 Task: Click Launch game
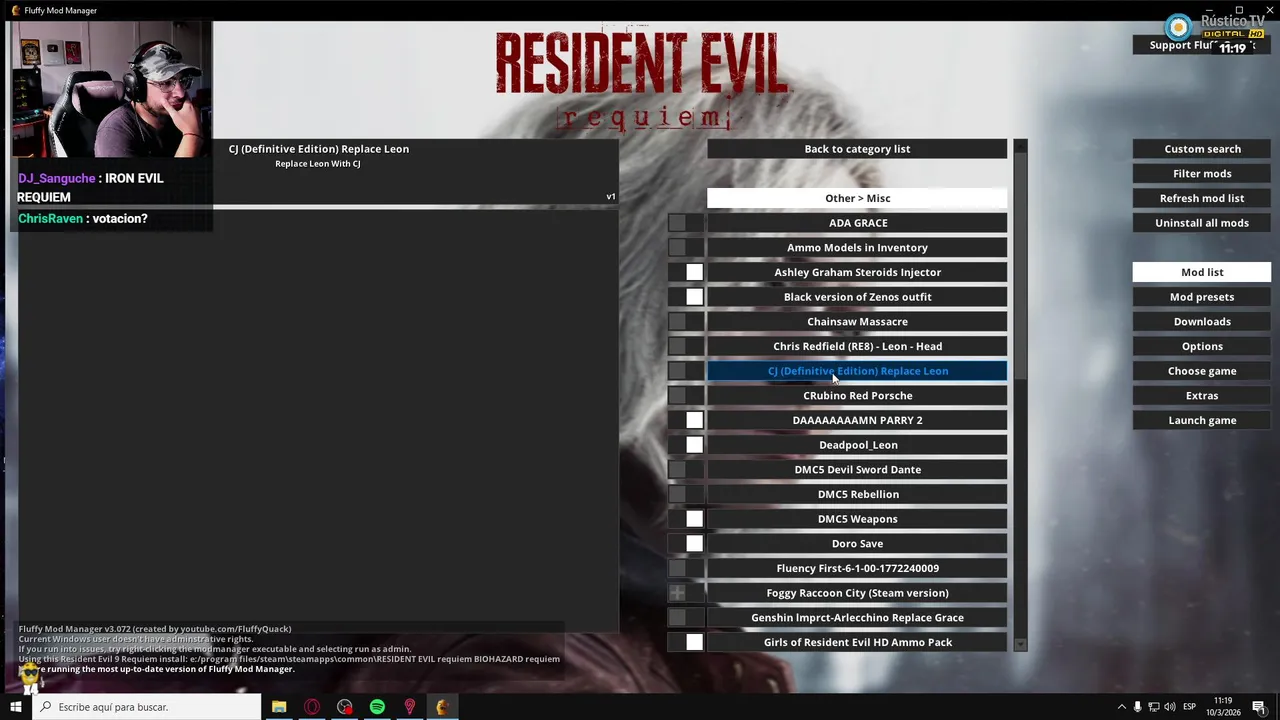click(x=1202, y=420)
